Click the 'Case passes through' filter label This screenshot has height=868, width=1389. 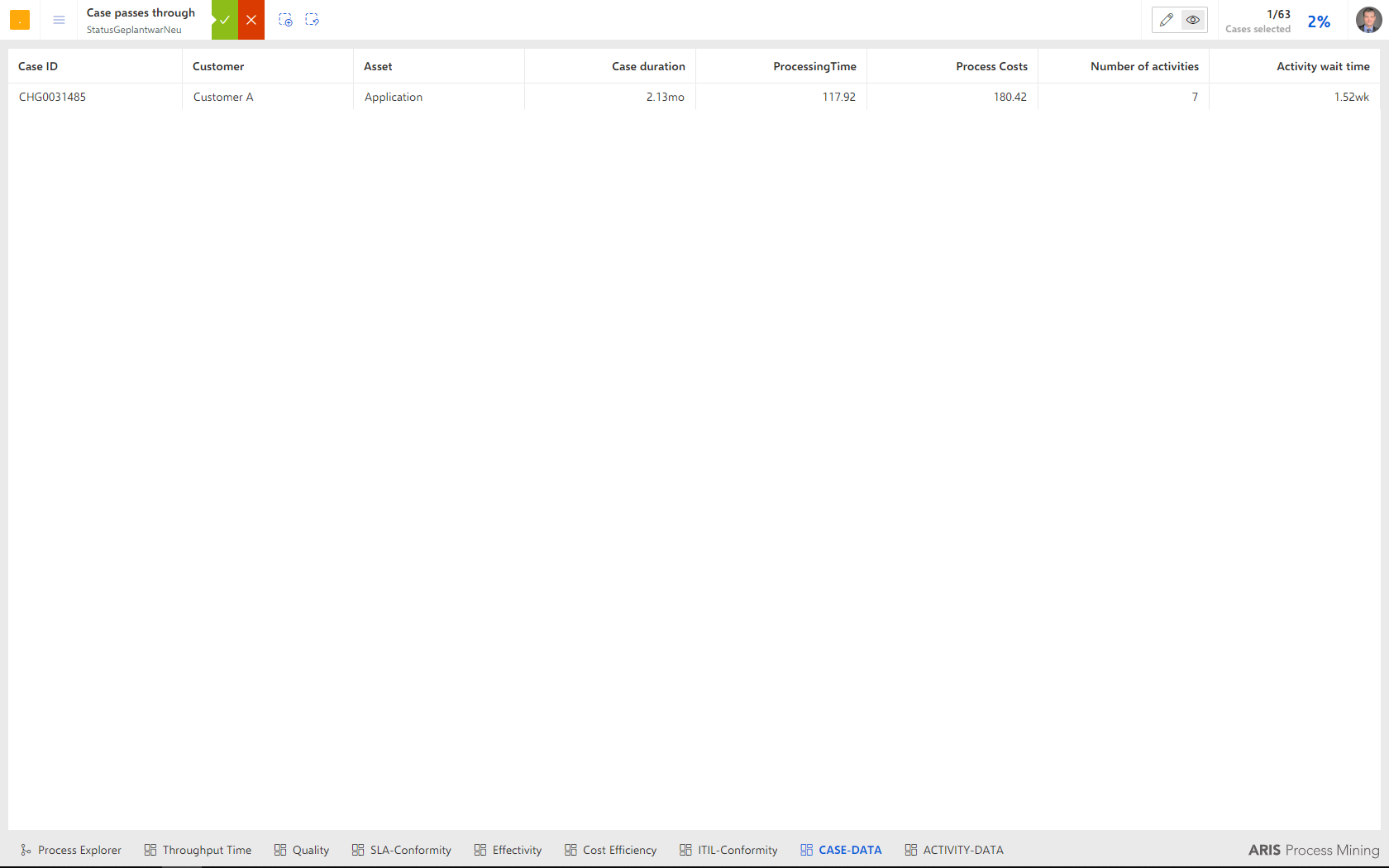pos(141,12)
